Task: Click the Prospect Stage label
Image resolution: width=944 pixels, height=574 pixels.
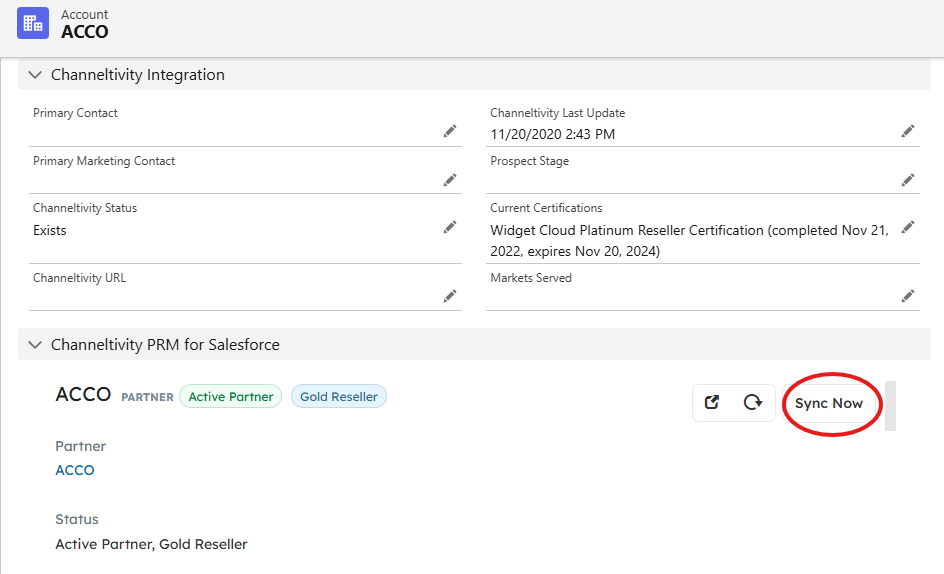Action: [x=530, y=161]
